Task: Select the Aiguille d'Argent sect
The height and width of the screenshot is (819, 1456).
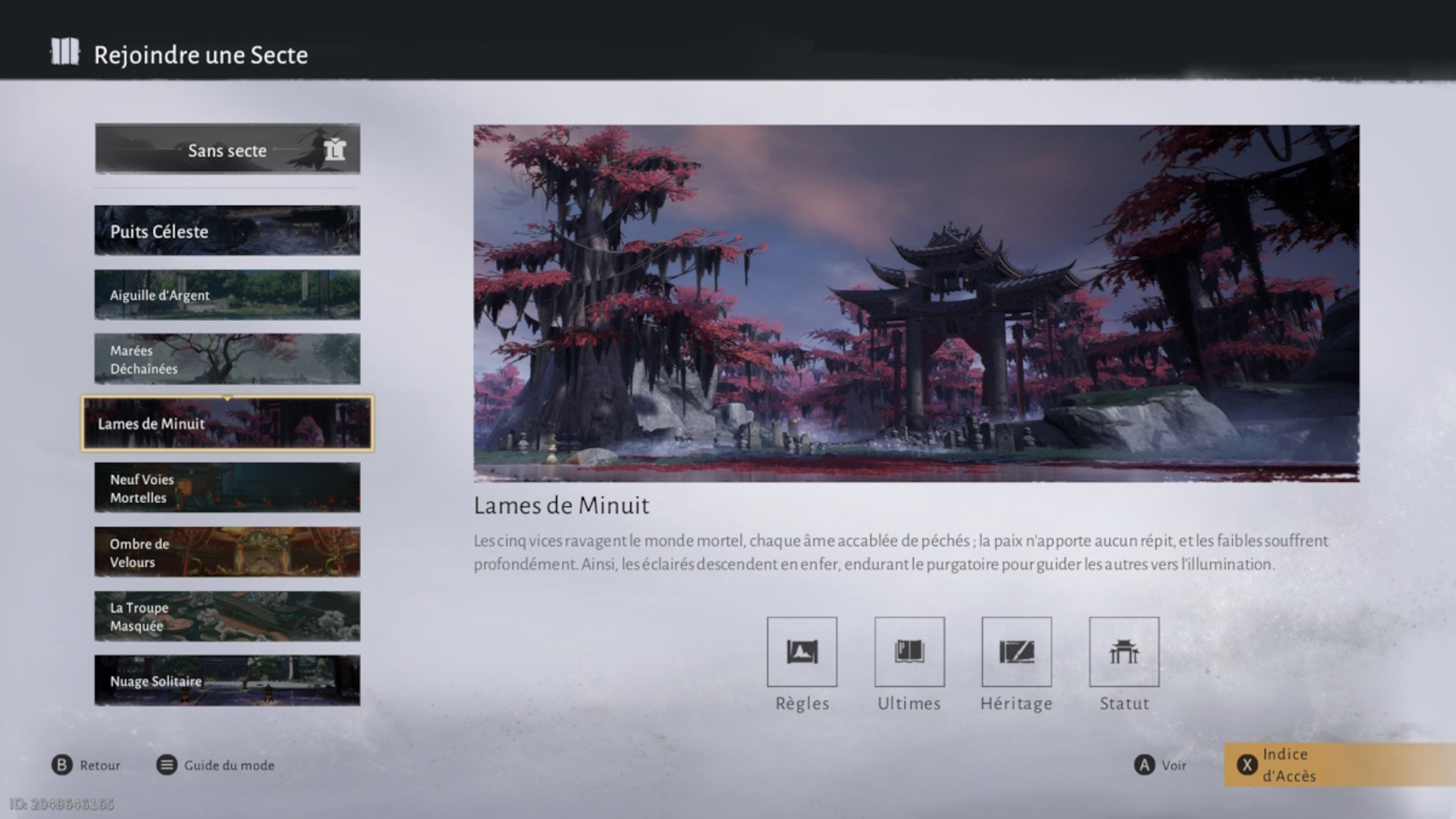Action: (x=227, y=295)
